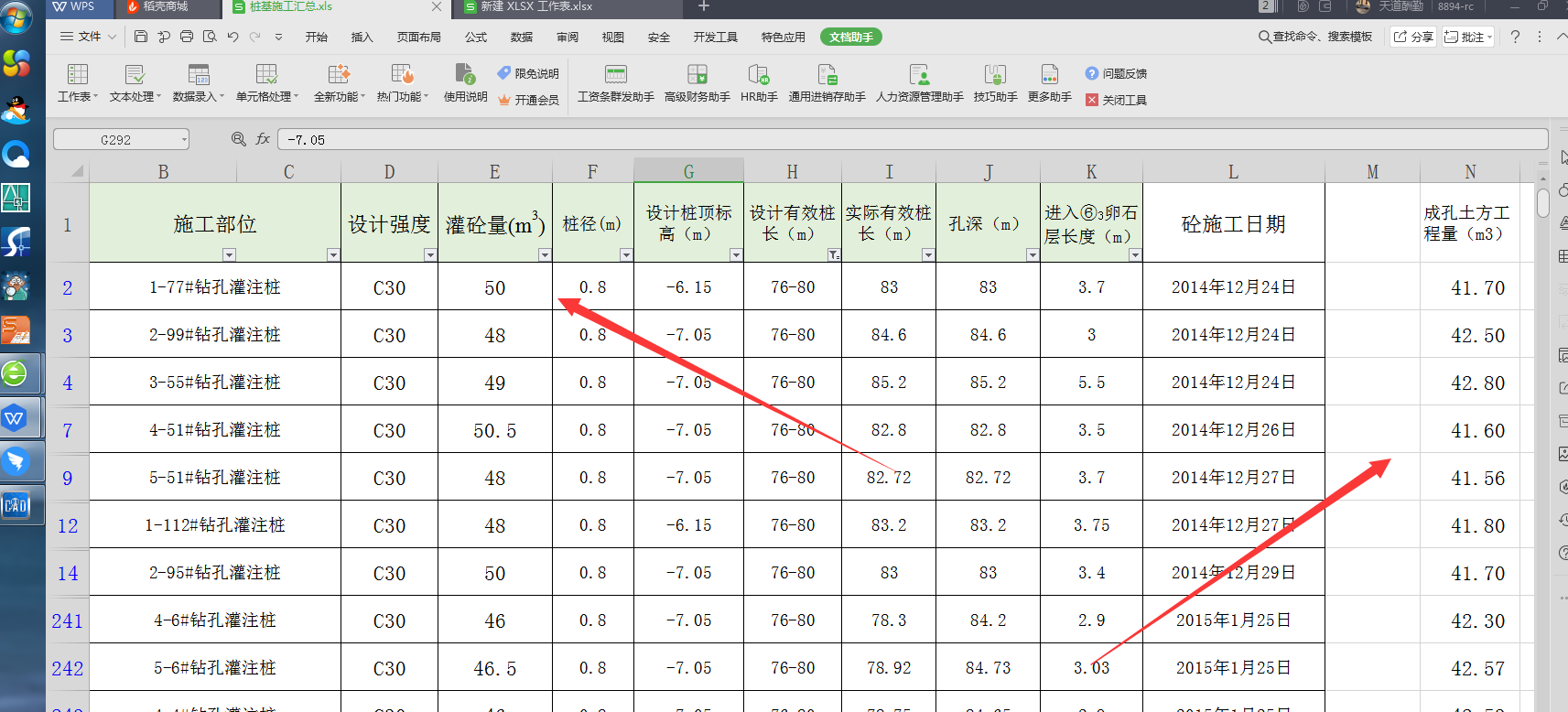Click 关闭工具 to close the tool

[x=1116, y=100]
